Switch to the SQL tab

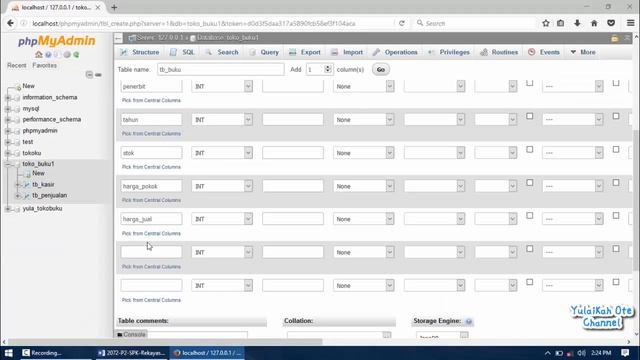(182, 52)
